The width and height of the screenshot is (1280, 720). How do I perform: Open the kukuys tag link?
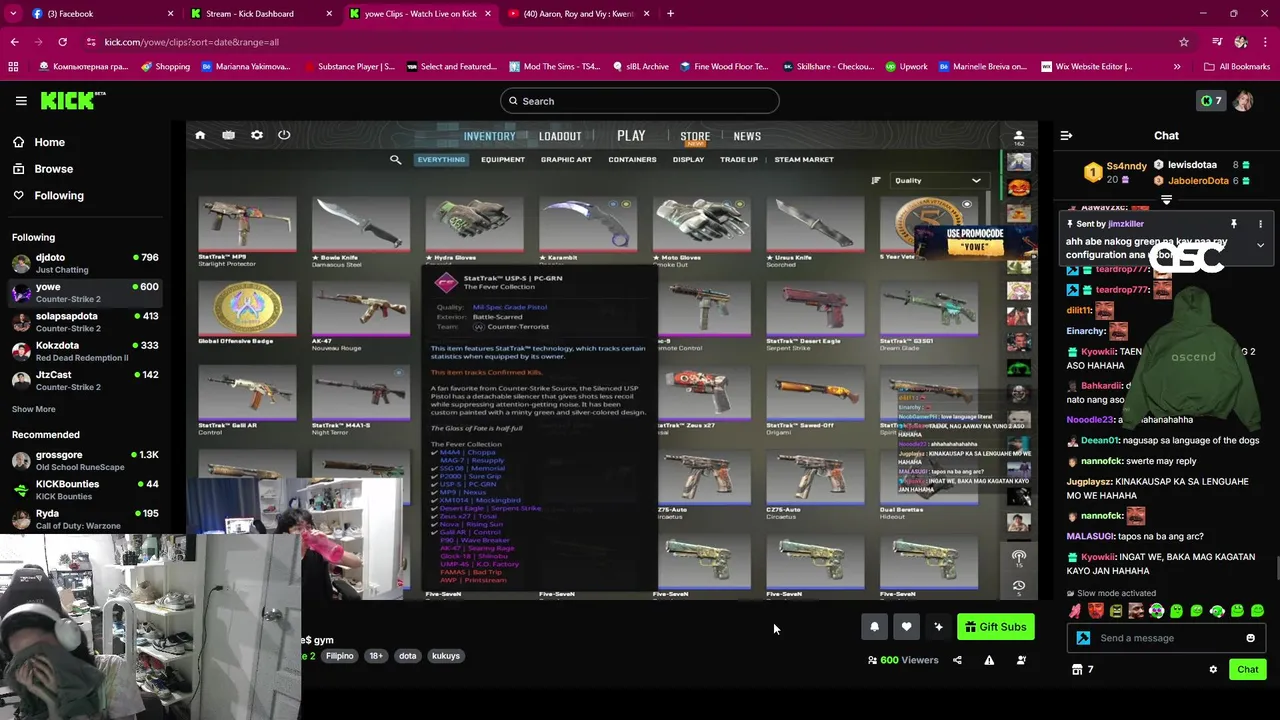446,656
